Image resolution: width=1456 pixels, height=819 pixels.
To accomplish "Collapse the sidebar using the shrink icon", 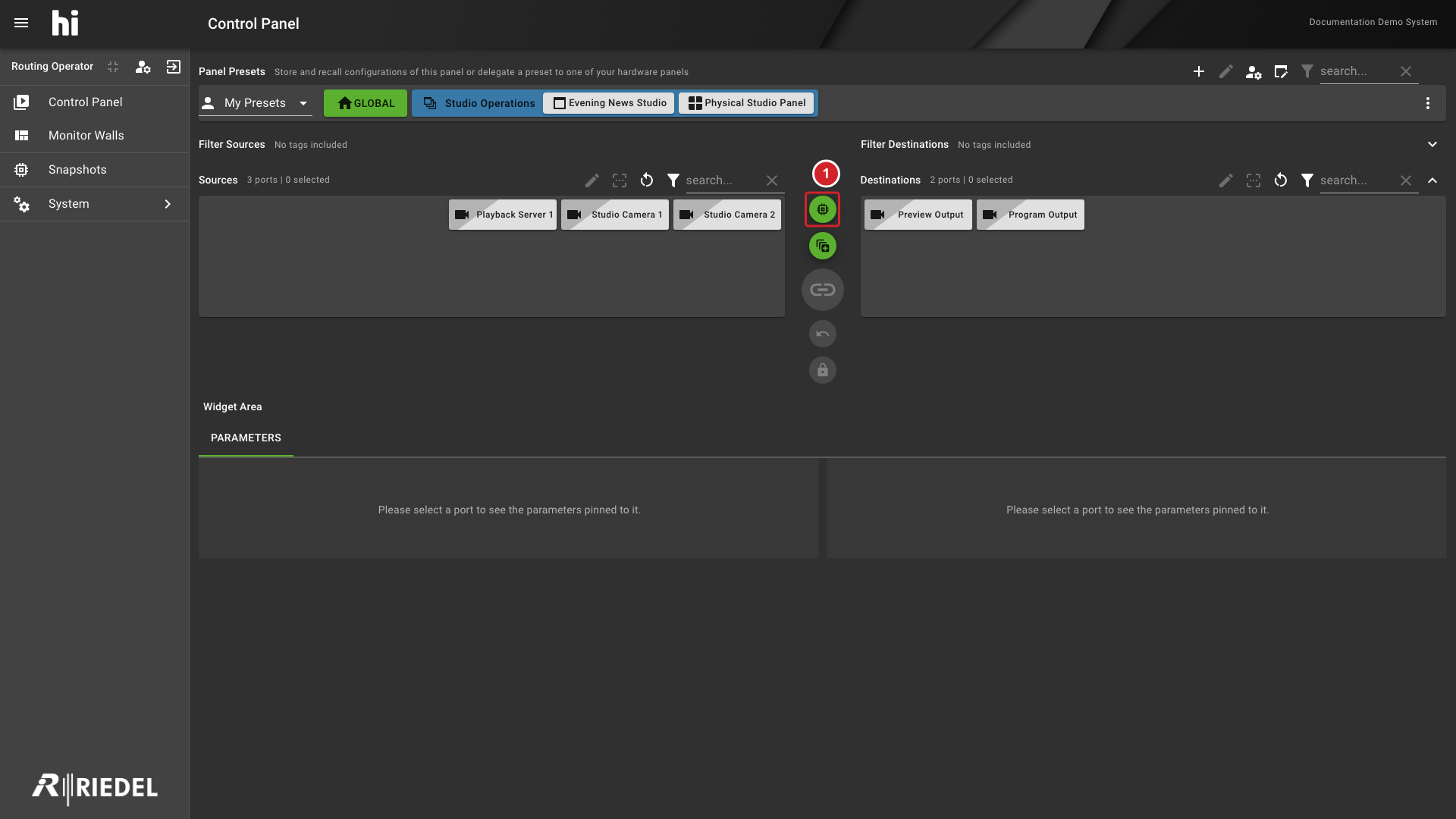I will coord(113,67).
